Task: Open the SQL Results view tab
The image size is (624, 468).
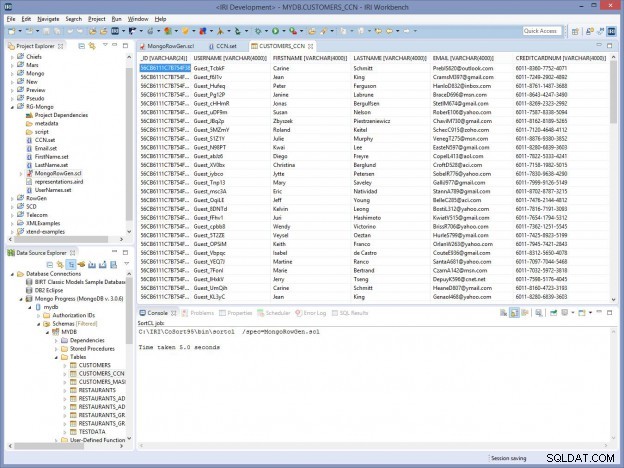Action: (x=350, y=313)
